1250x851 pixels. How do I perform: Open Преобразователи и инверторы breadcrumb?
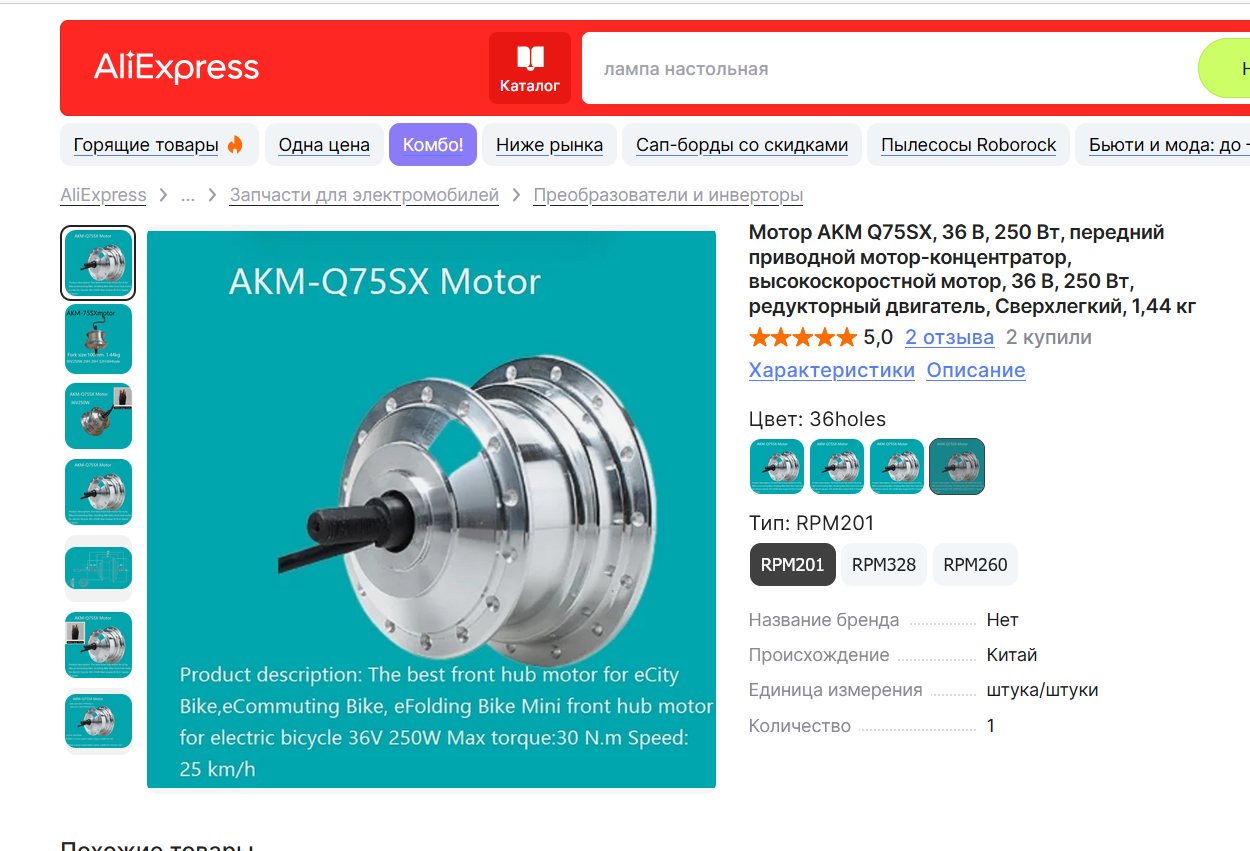(668, 195)
